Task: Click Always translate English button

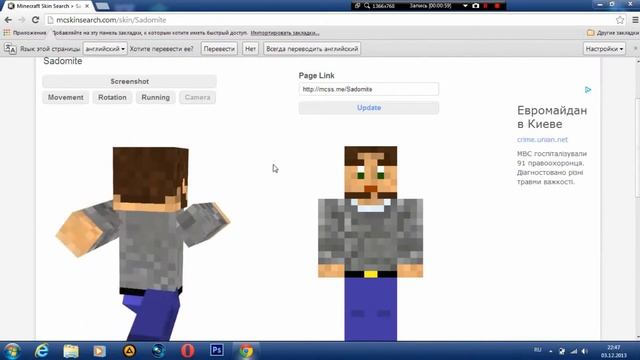Action: click(312, 49)
